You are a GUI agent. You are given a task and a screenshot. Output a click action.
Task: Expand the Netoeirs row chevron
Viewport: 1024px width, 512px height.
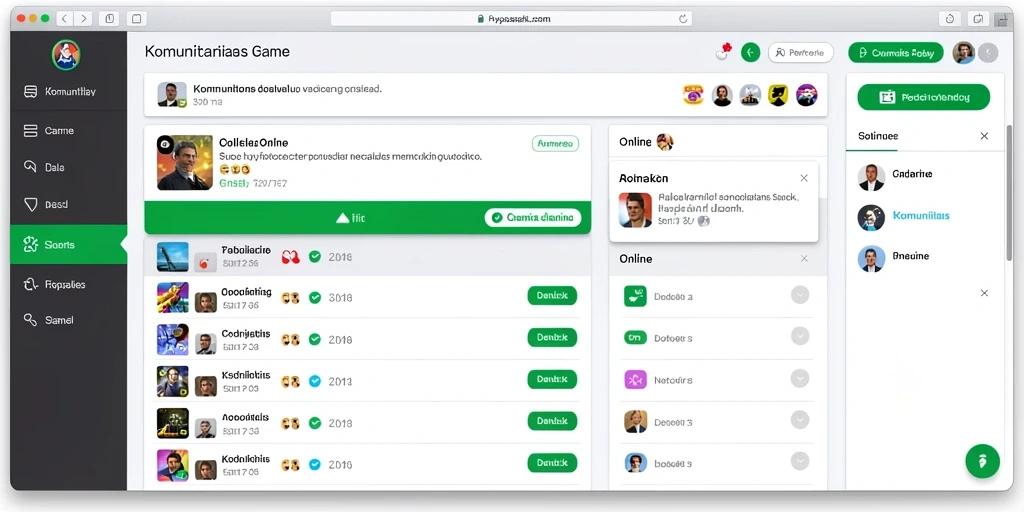tap(800, 379)
